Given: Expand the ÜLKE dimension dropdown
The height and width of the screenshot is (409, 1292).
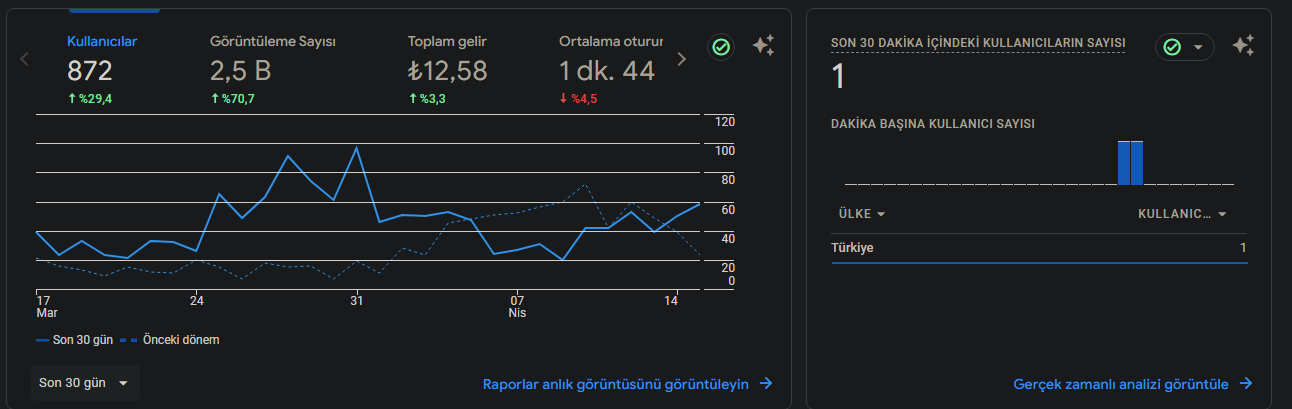Looking at the screenshot, I should (x=862, y=214).
